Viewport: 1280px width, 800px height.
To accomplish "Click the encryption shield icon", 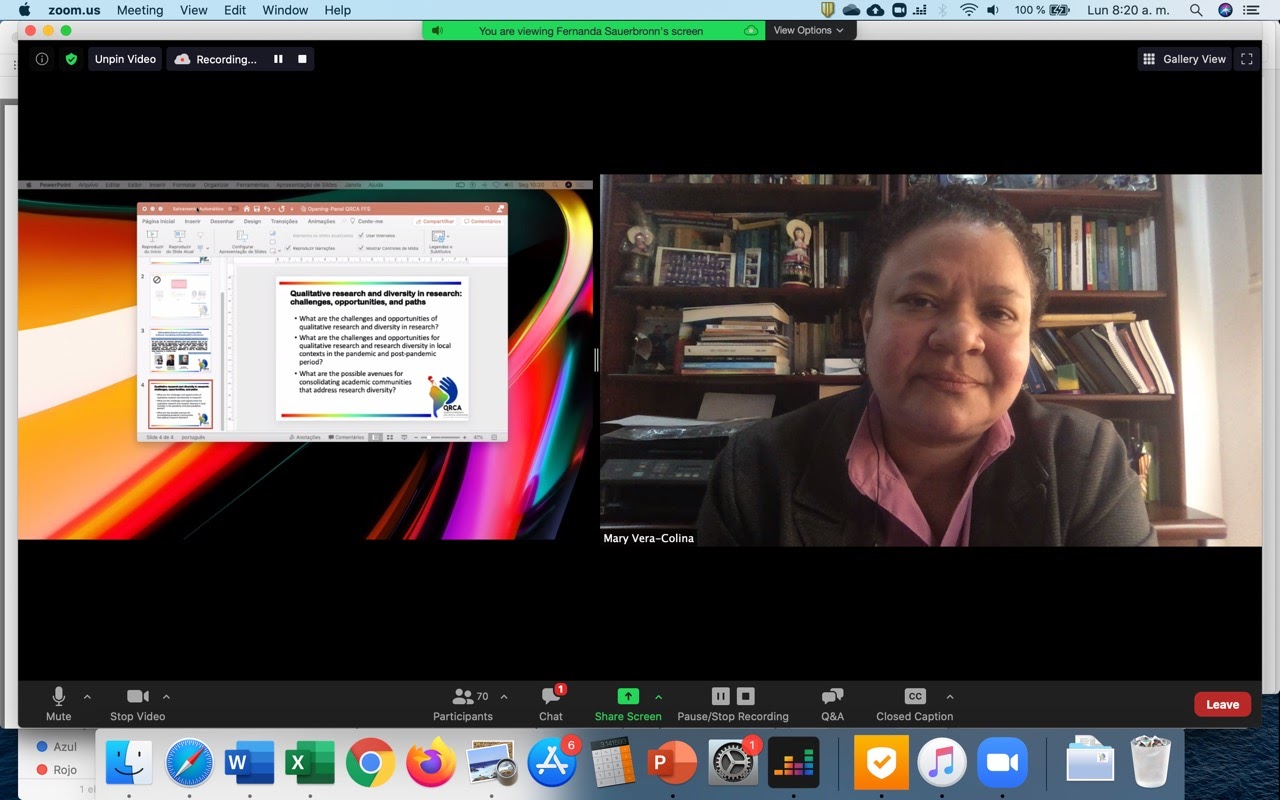I will pos(71,59).
